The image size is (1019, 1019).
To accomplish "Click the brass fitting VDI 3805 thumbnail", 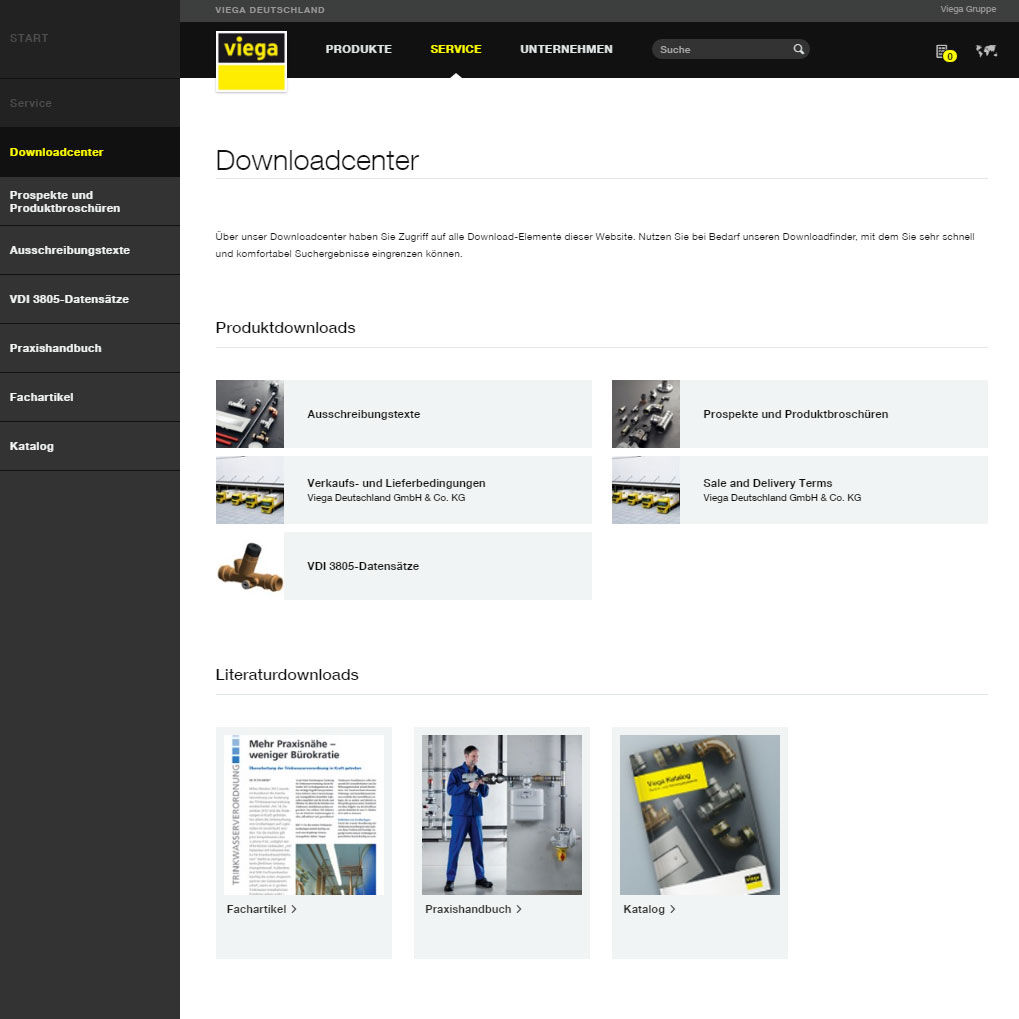I will point(250,566).
